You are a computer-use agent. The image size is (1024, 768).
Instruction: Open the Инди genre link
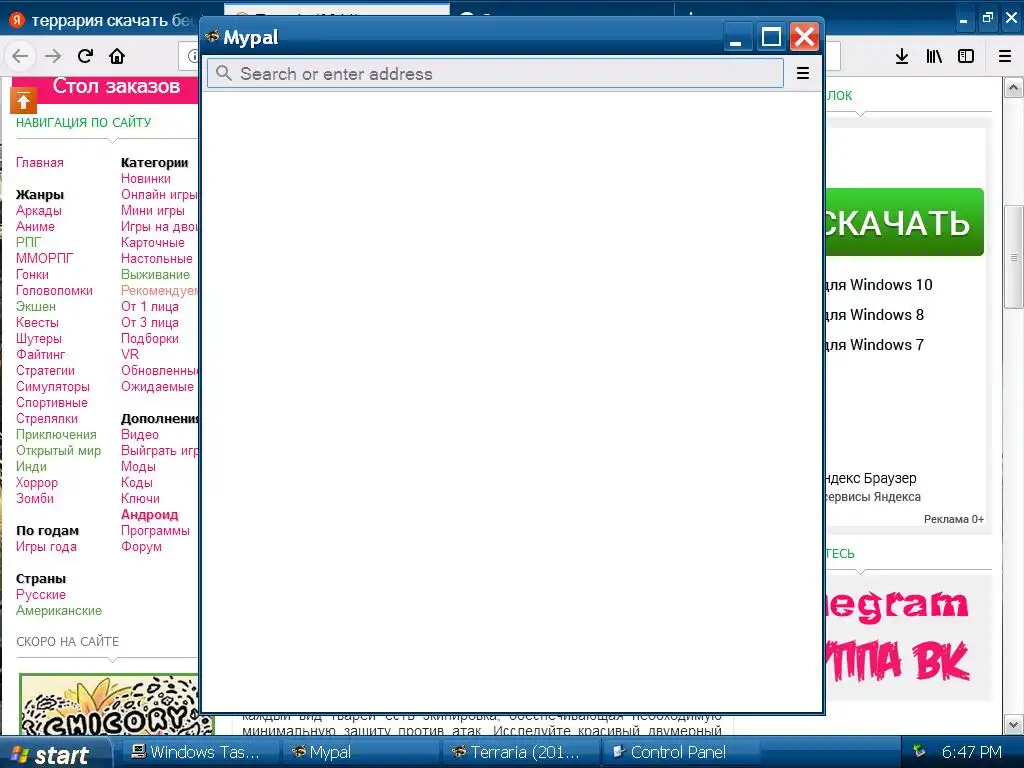coord(31,466)
